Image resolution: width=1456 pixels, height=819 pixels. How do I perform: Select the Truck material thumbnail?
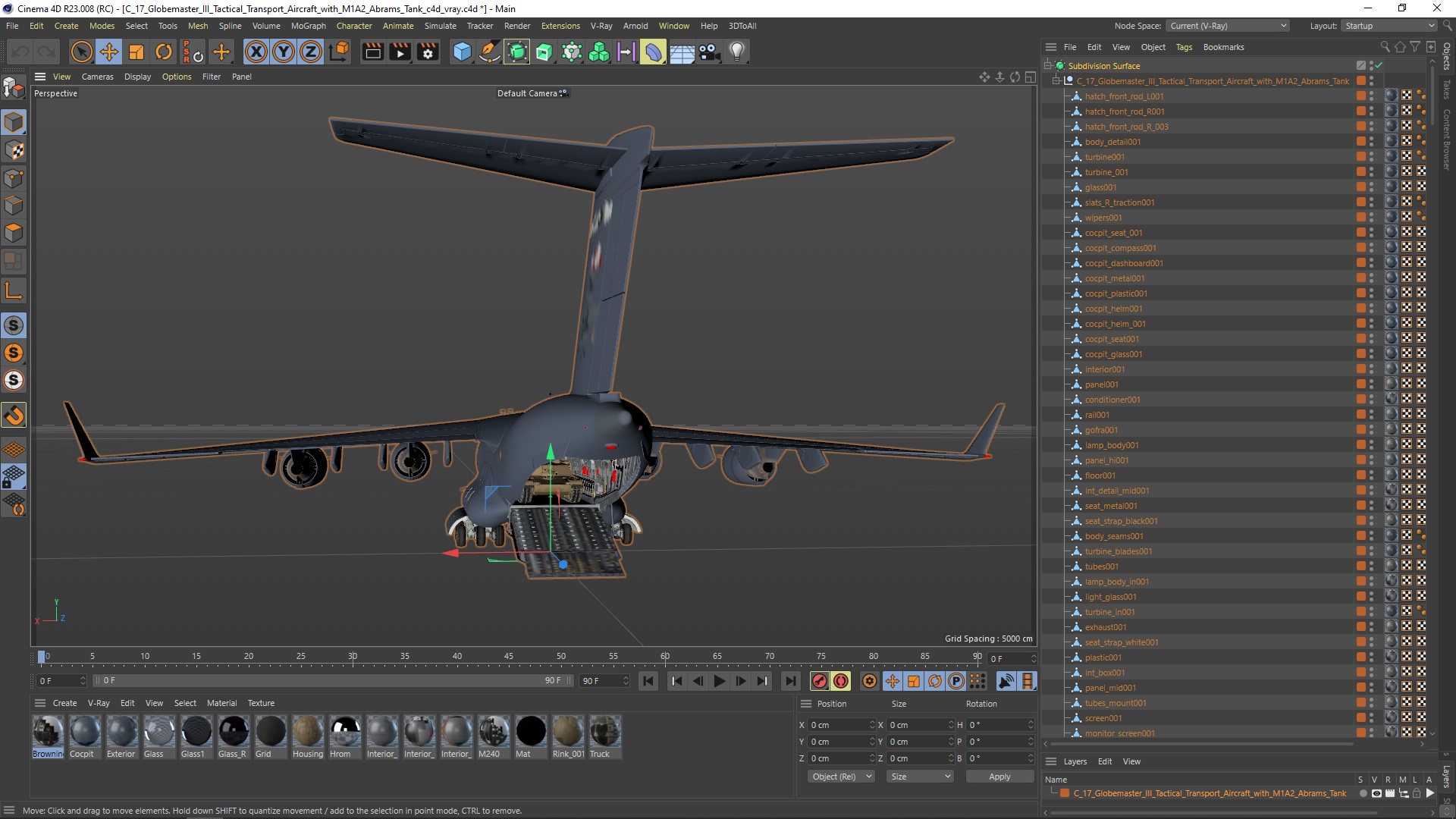click(x=605, y=736)
